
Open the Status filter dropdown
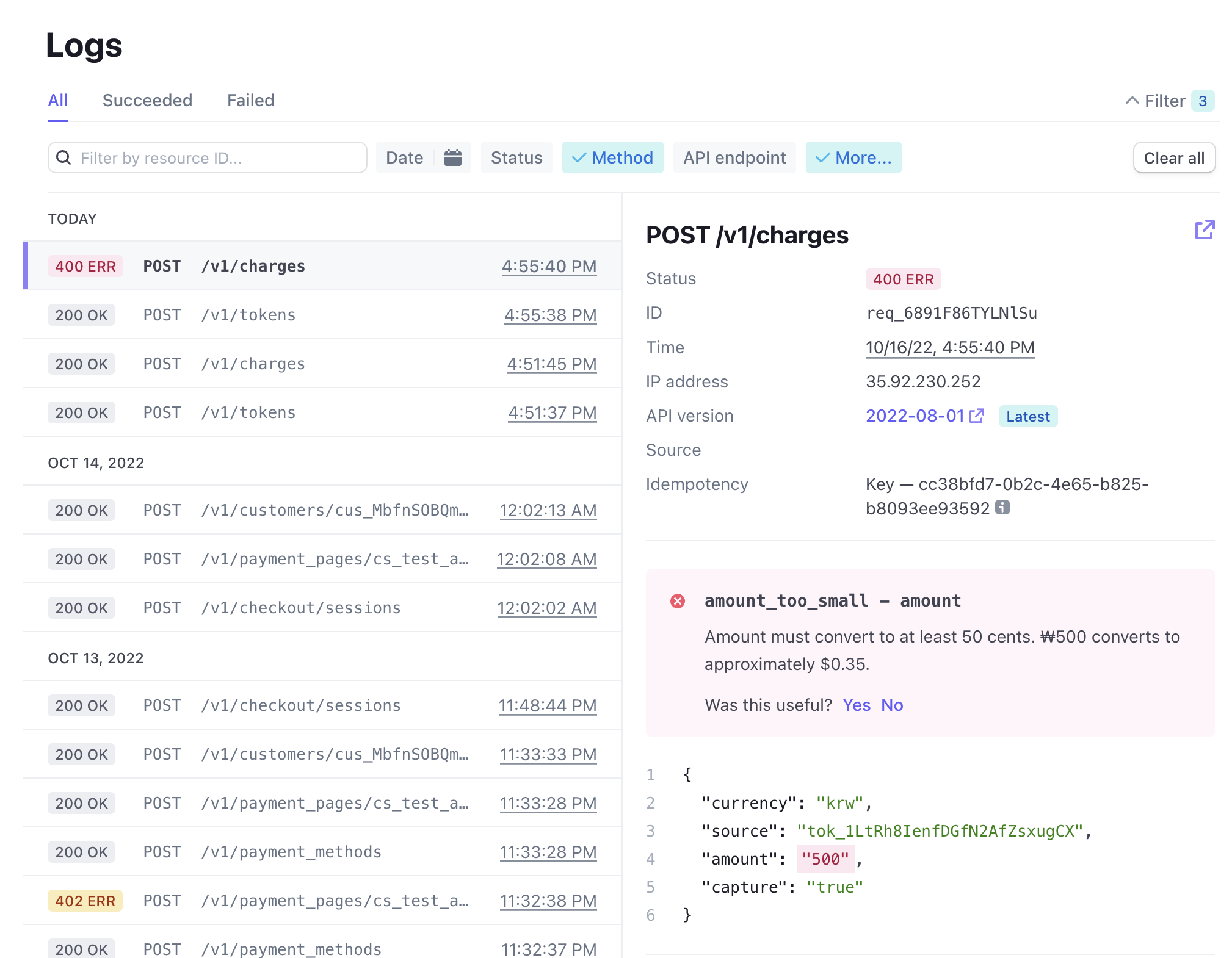516,157
